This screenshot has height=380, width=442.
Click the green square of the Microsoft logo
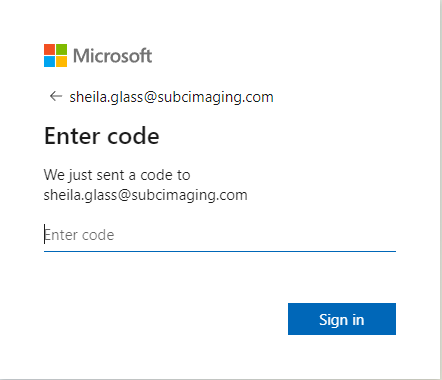pyautogui.click(x=61, y=49)
